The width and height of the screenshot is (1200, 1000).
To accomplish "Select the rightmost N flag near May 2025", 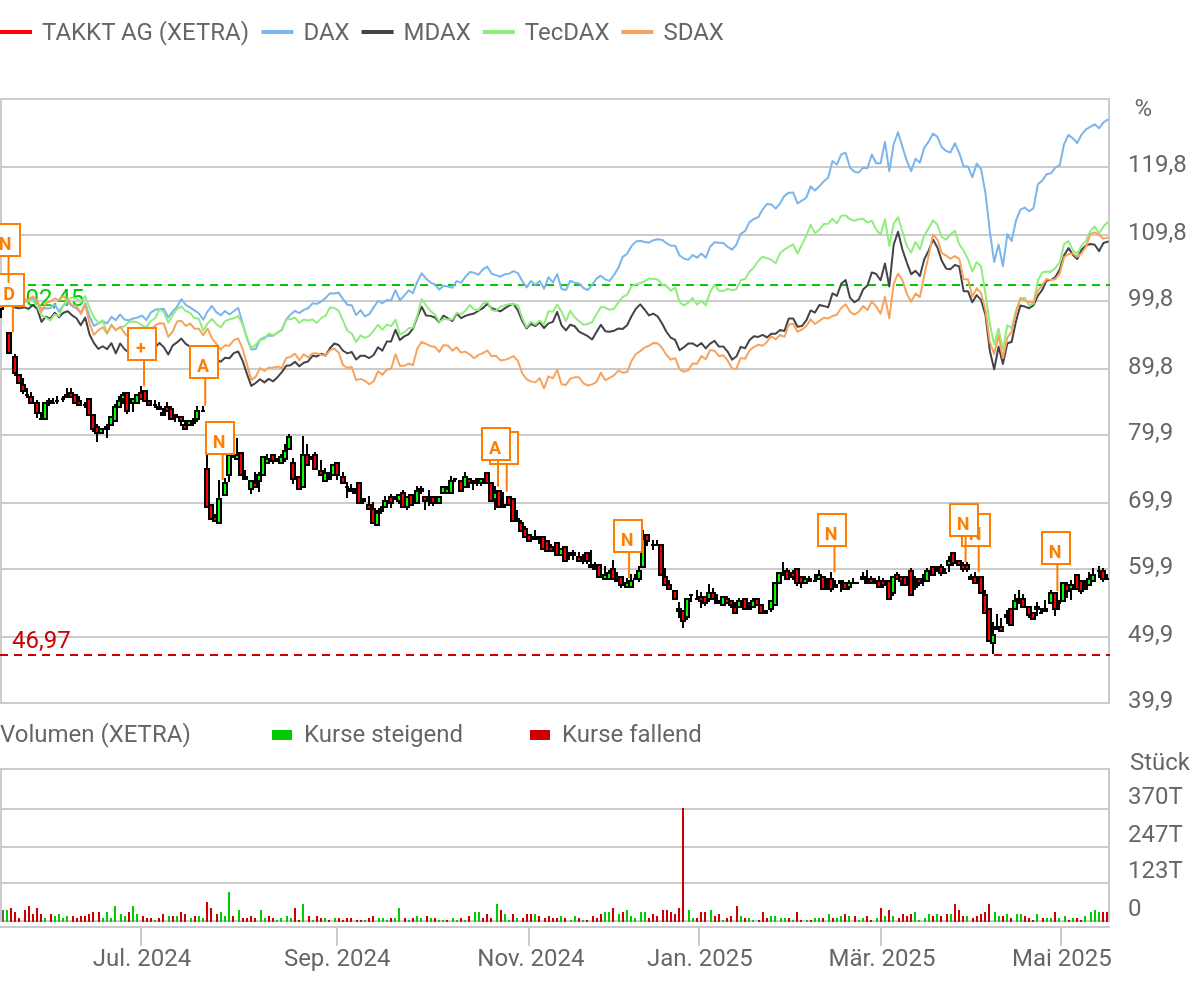I will (x=1055, y=548).
